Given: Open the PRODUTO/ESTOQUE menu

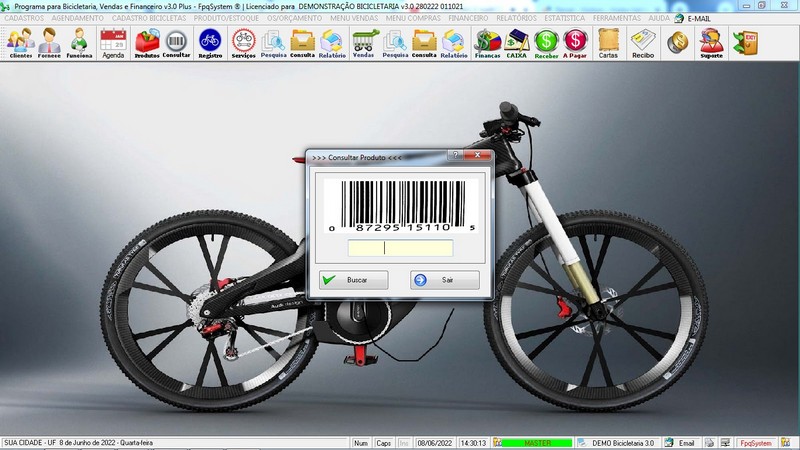Looking at the screenshot, I should click(226, 18).
